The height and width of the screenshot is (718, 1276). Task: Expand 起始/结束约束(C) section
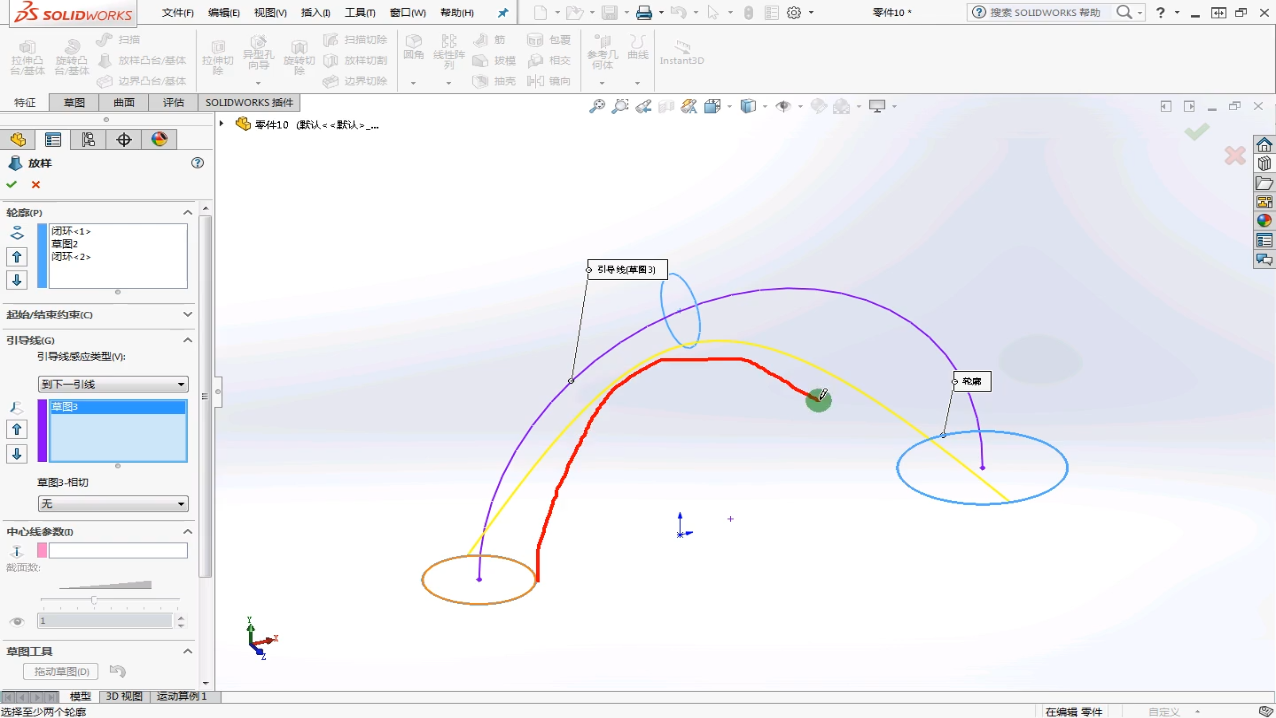[187, 314]
